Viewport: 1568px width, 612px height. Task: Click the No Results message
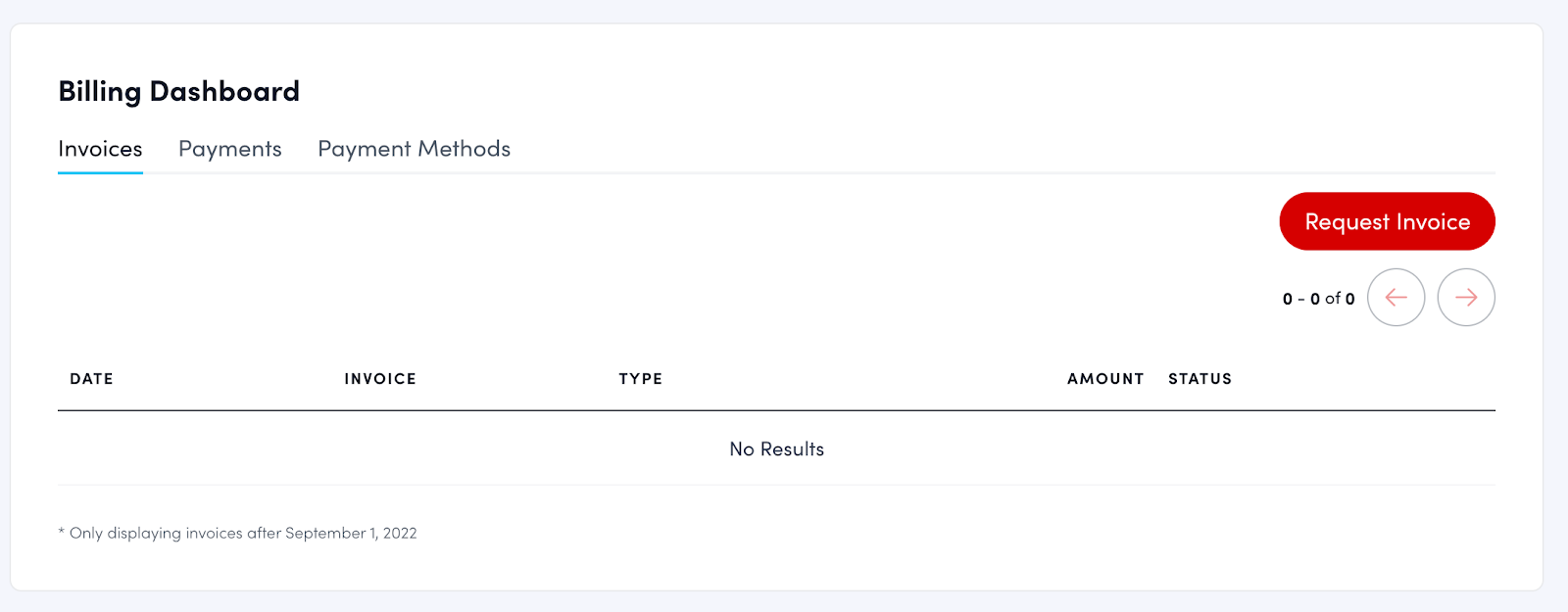pyautogui.click(x=776, y=449)
